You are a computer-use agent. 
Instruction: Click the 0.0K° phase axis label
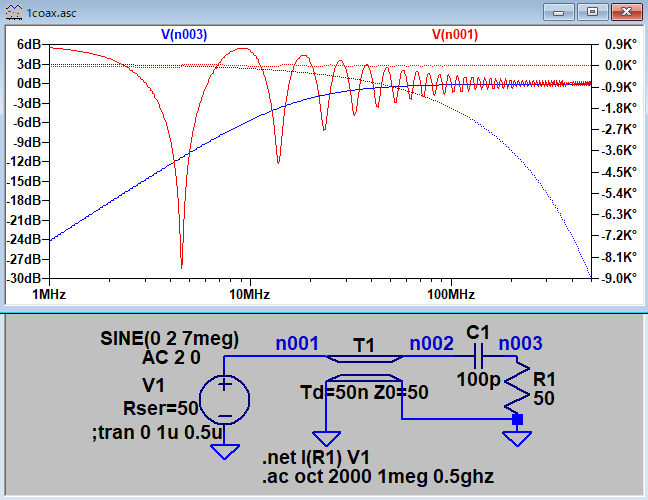(621, 65)
